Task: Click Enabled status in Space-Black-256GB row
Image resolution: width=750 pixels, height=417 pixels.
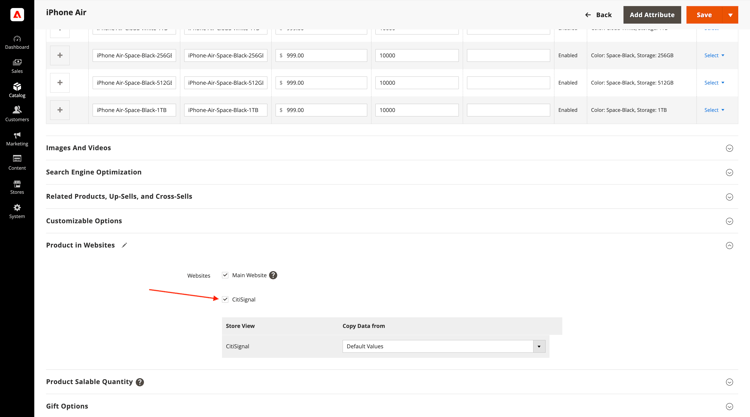Action: pyautogui.click(x=568, y=55)
